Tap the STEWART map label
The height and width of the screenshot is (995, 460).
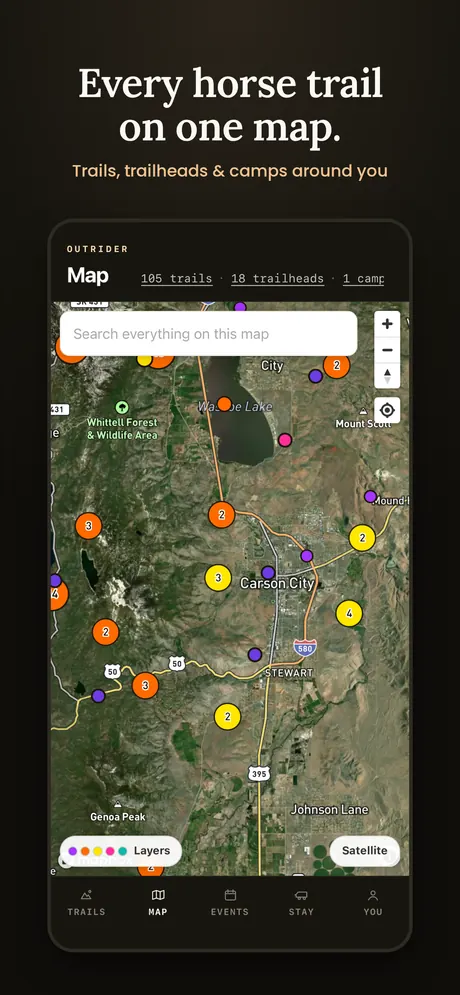[x=289, y=672]
